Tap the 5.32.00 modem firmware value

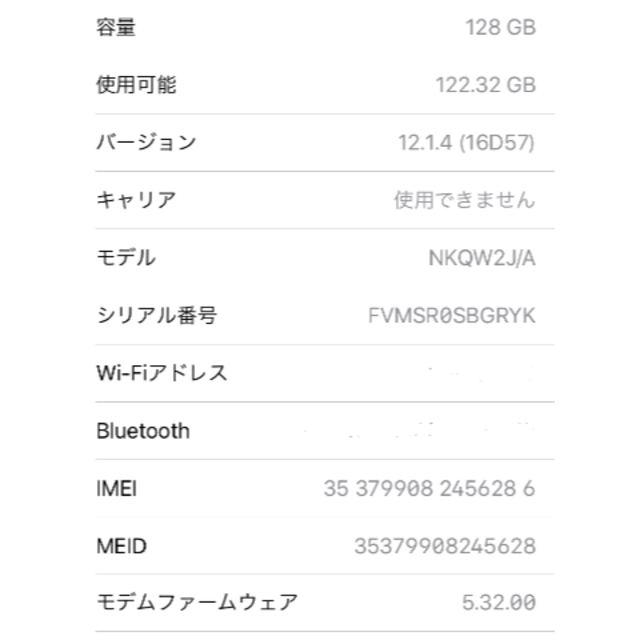499,603
